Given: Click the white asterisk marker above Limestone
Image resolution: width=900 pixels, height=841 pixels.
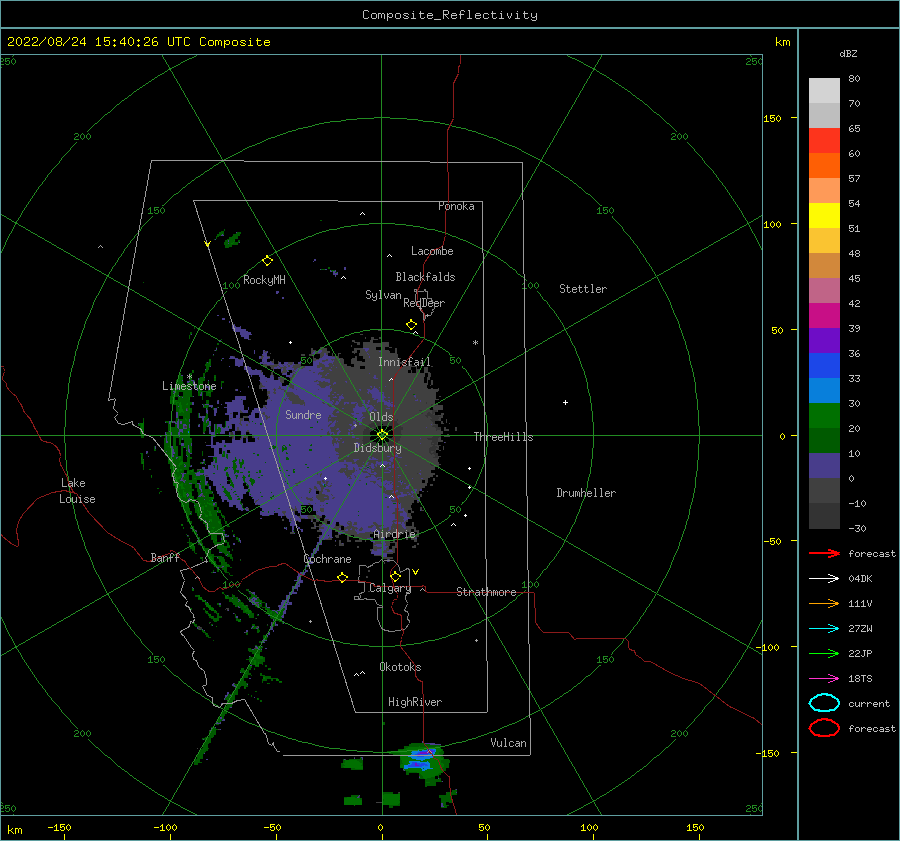Looking at the screenshot, I should tap(189, 377).
